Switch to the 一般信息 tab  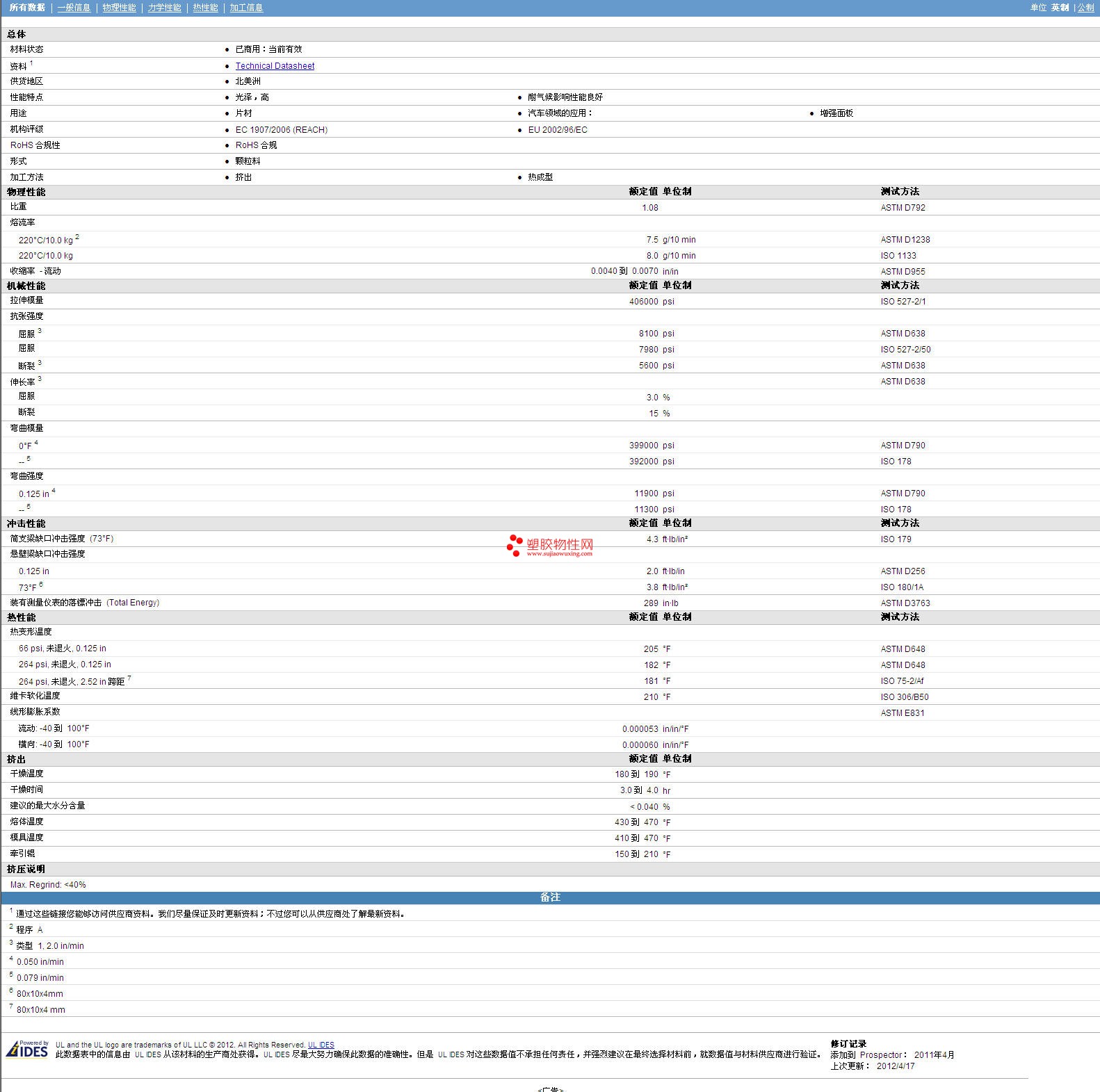(x=74, y=8)
